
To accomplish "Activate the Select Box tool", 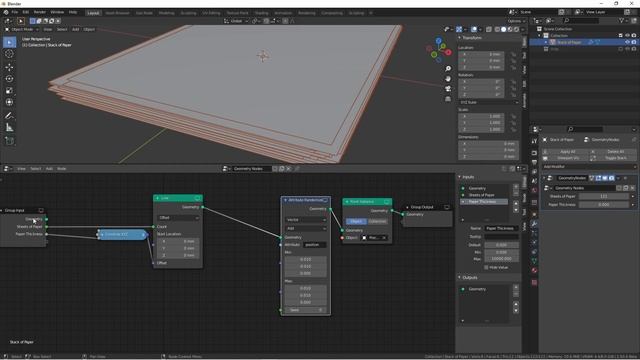I will 9,42.
